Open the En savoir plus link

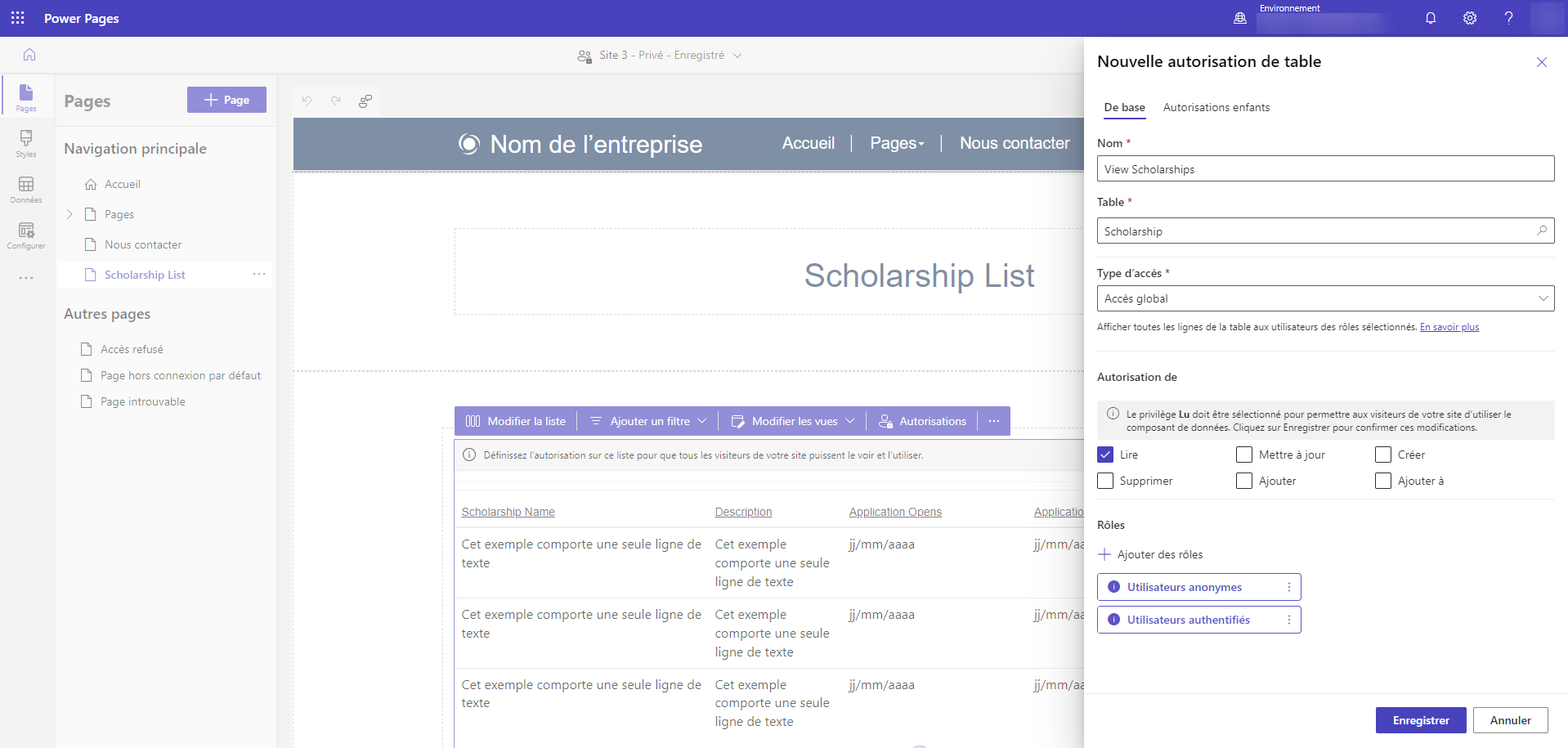coord(1449,327)
